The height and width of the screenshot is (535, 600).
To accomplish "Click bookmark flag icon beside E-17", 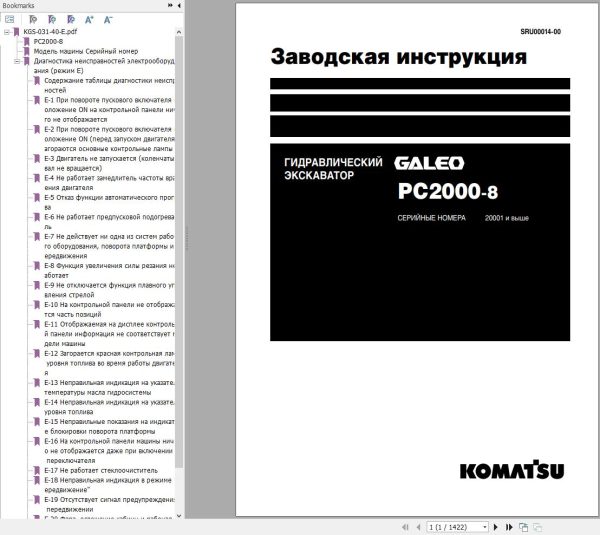I will [37, 470].
